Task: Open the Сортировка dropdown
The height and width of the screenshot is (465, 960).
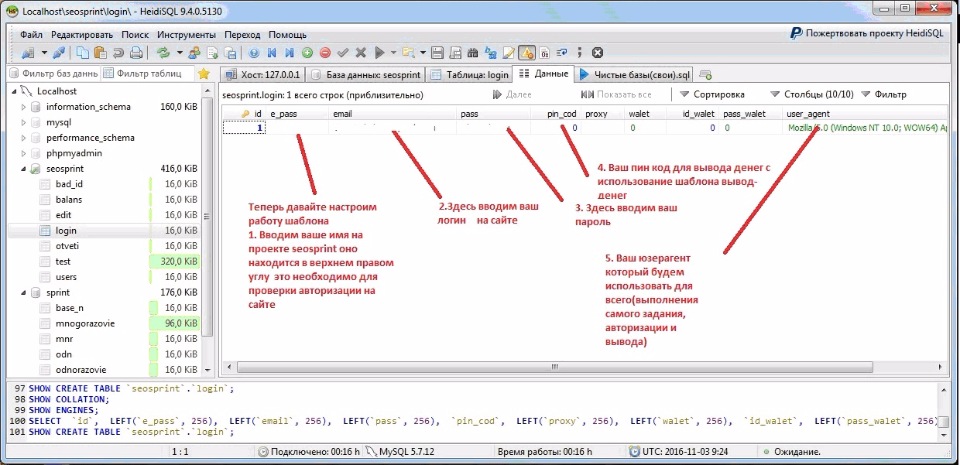Action: [712, 95]
